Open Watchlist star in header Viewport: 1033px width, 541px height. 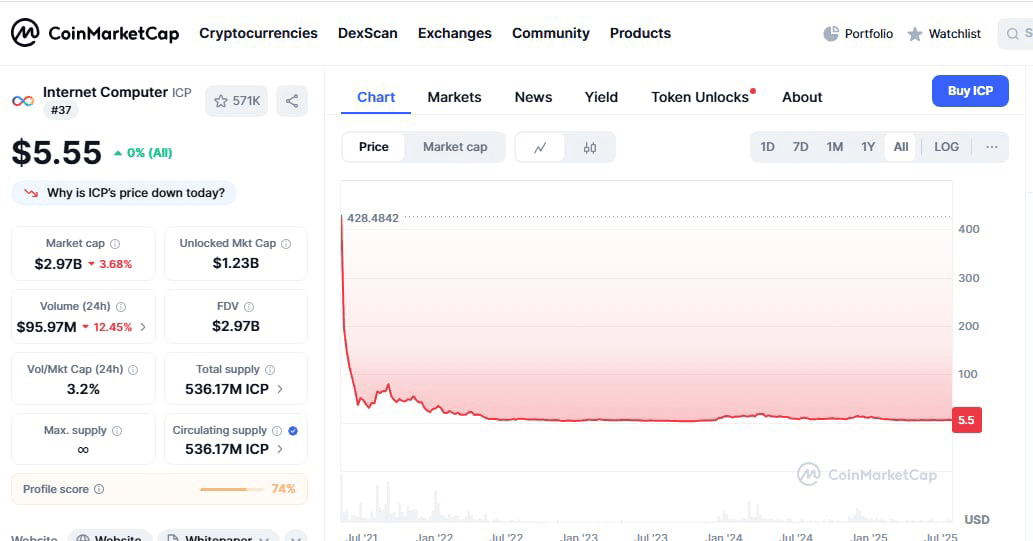click(915, 34)
